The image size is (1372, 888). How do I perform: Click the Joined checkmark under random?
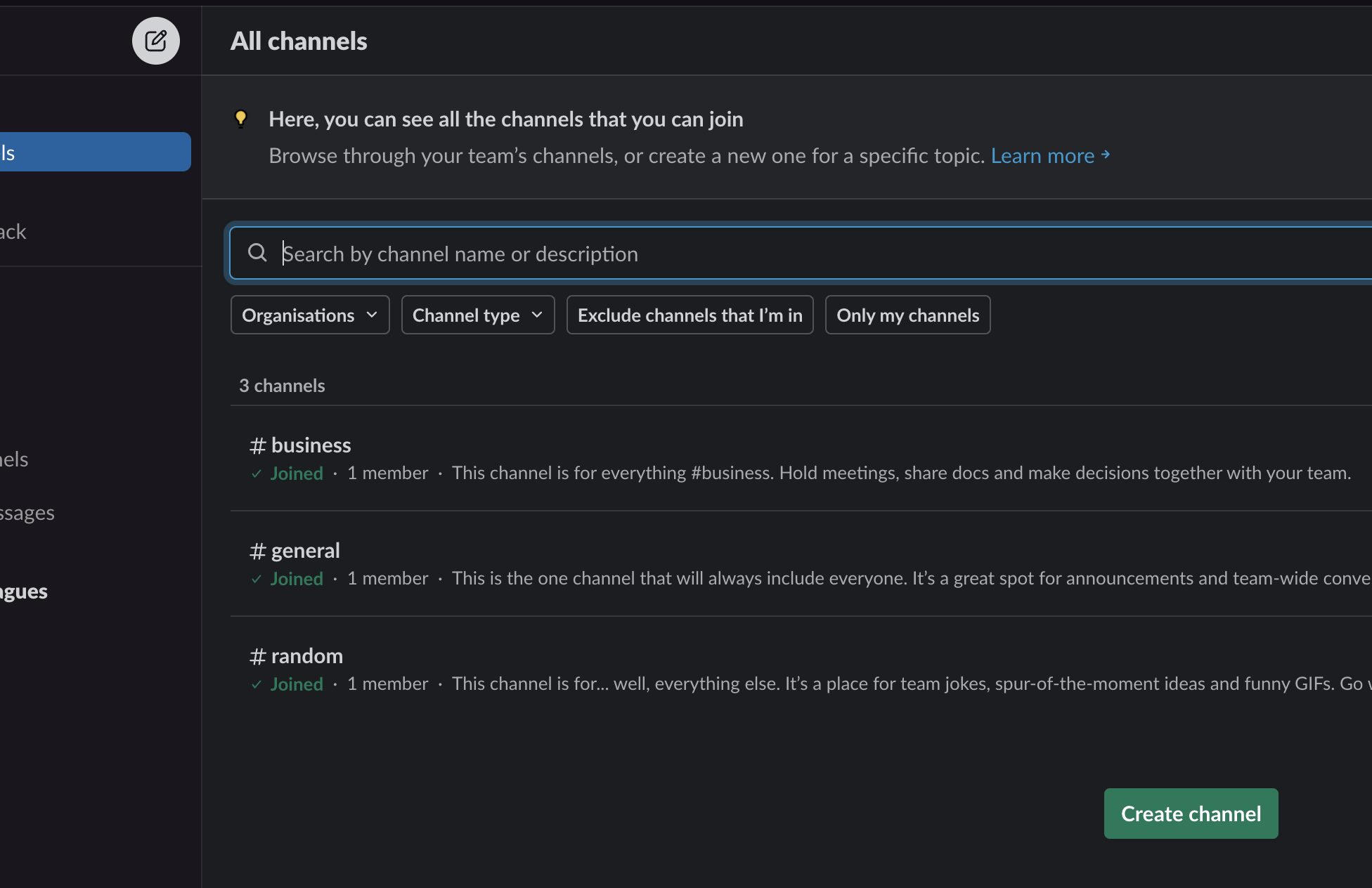pos(257,684)
